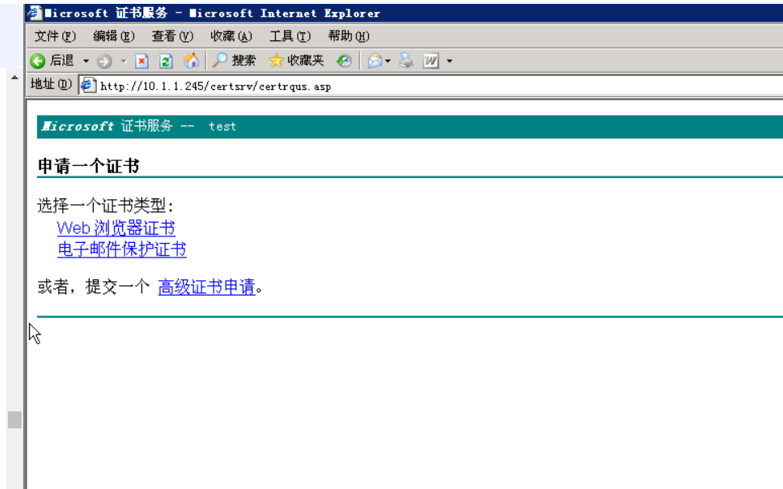This screenshot has width=783, height=489.
Task: Click the Microsoft 证书服务 banner text
Action: click(x=107, y=126)
